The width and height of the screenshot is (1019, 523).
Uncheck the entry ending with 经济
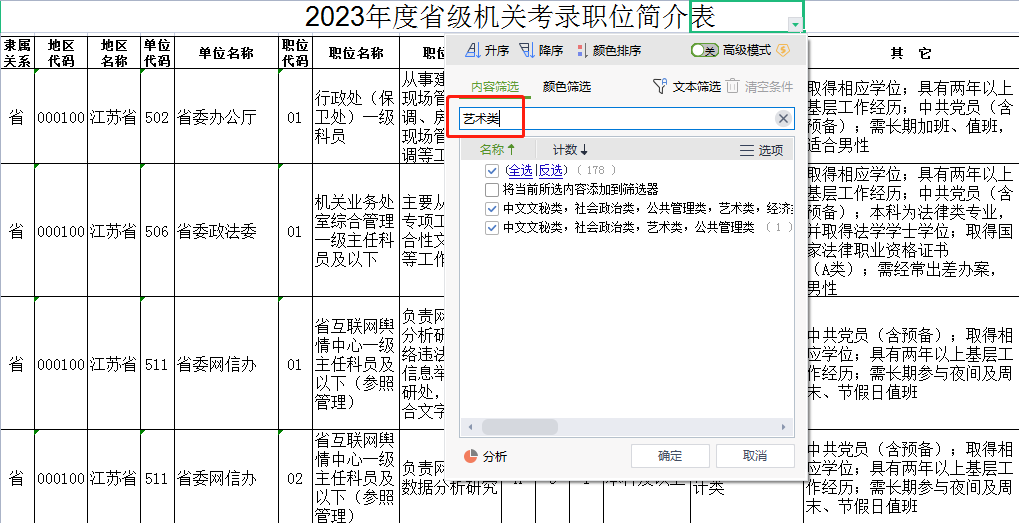pos(491,209)
